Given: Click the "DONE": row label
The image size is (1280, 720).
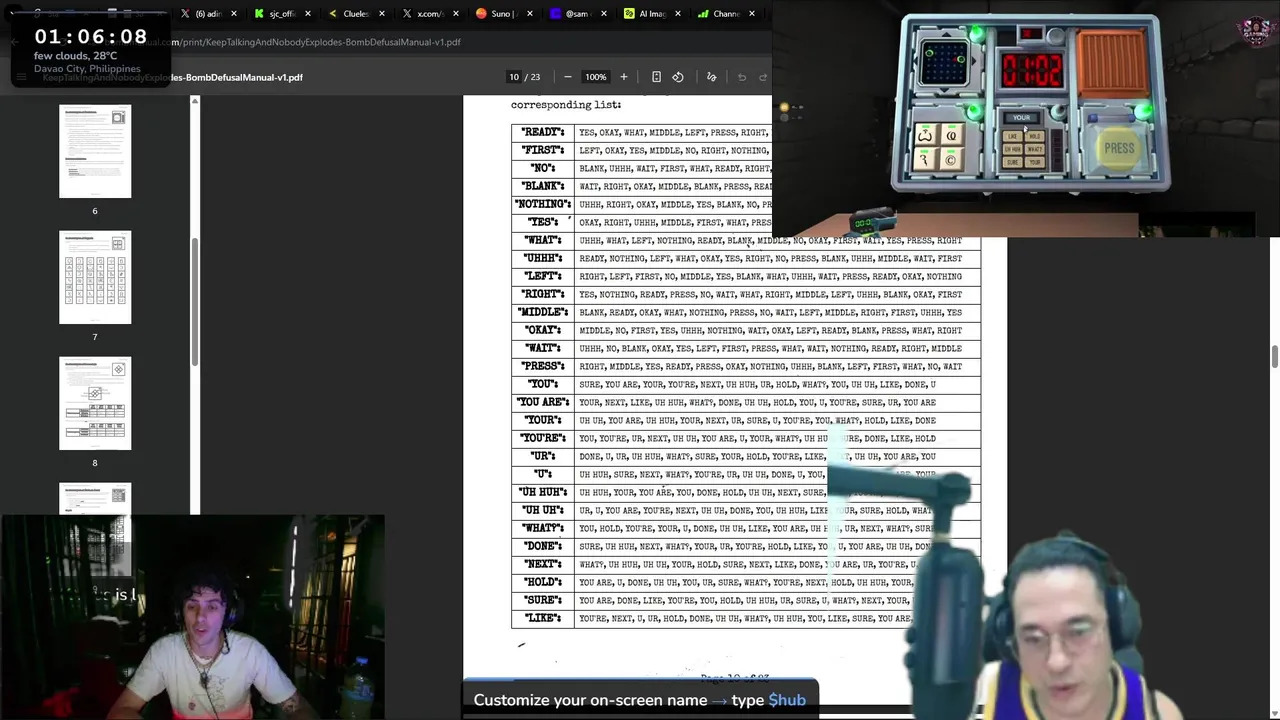Looking at the screenshot, I should 542,546.
